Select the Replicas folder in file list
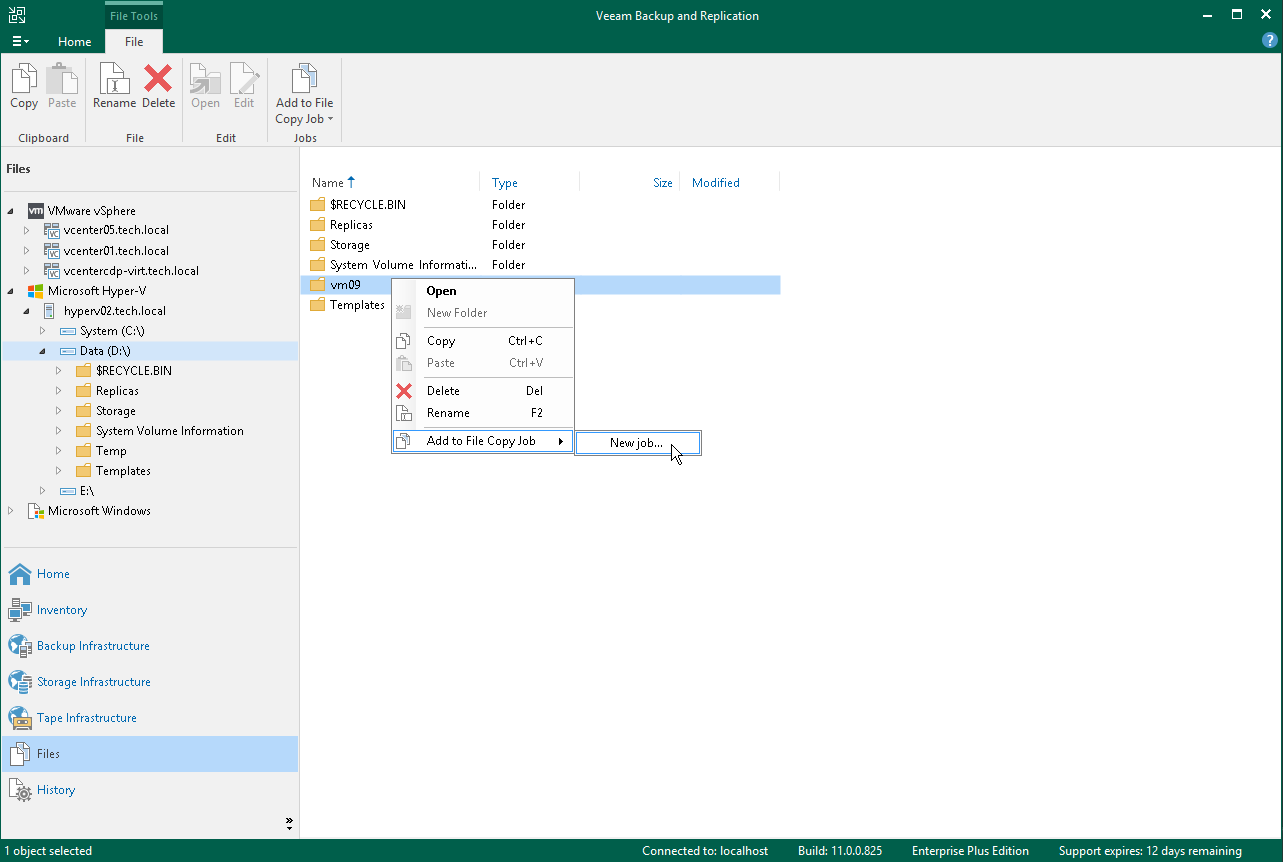Image resolution: width=1283 pixels, height=862 pixels. [x=351, y=225]
